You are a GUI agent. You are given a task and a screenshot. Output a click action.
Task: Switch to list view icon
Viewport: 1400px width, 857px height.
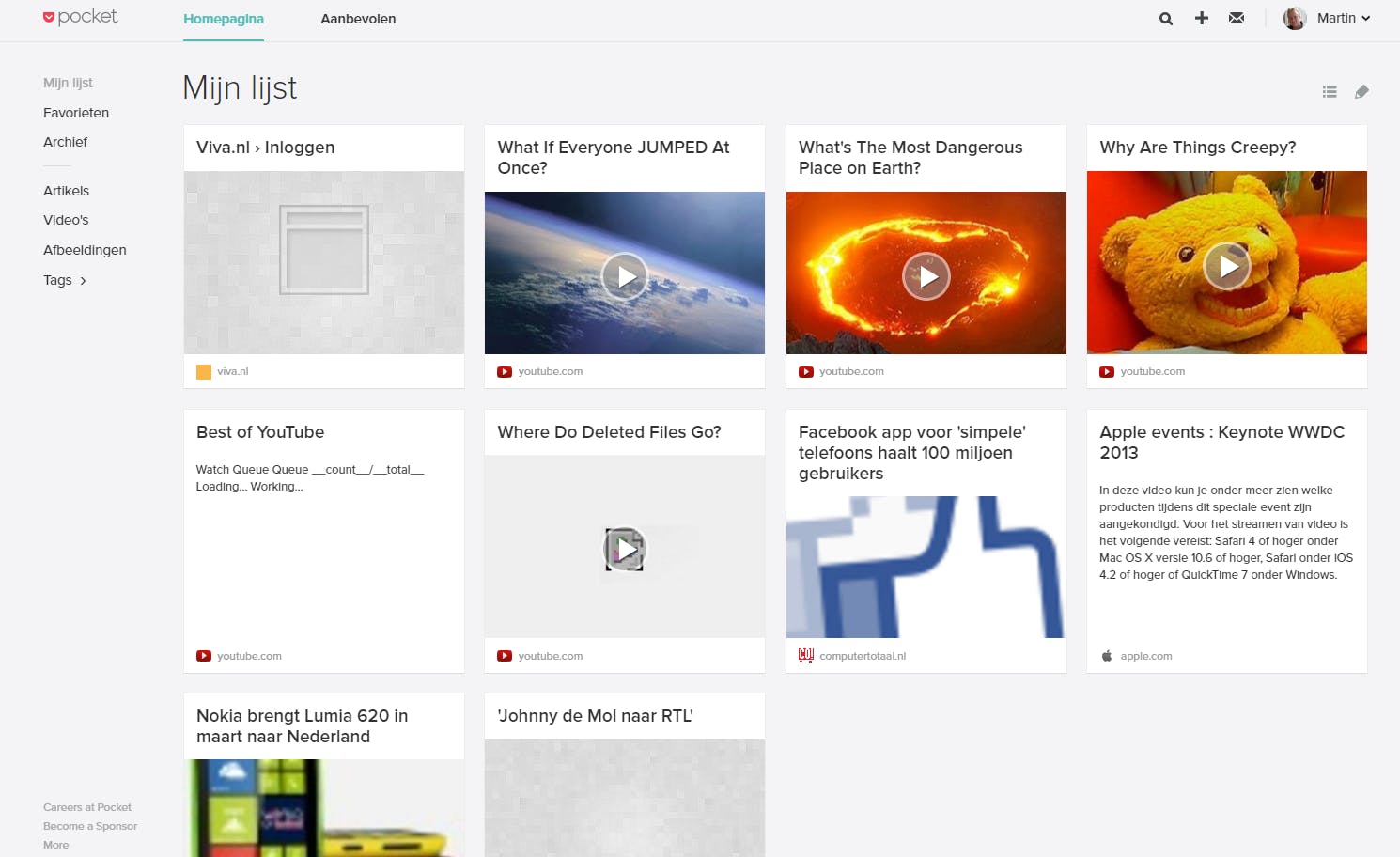point(1330,91)
